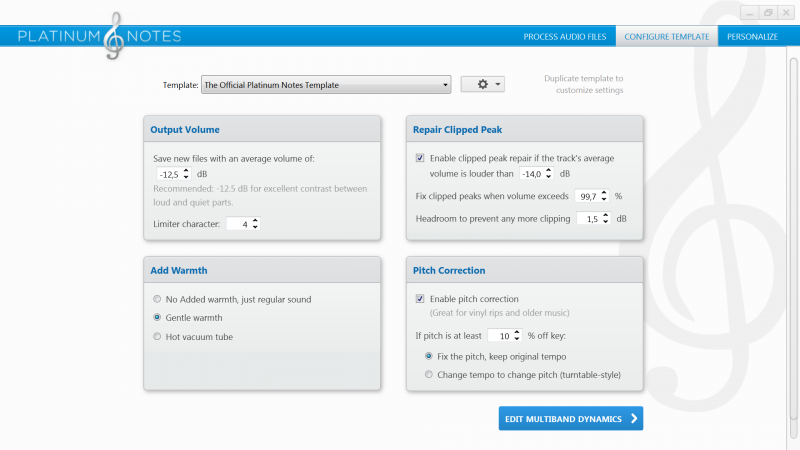This screenshot has height=450, width=800.
Task: Increase the Limiter character stepper value
Action: coord(255,220)
